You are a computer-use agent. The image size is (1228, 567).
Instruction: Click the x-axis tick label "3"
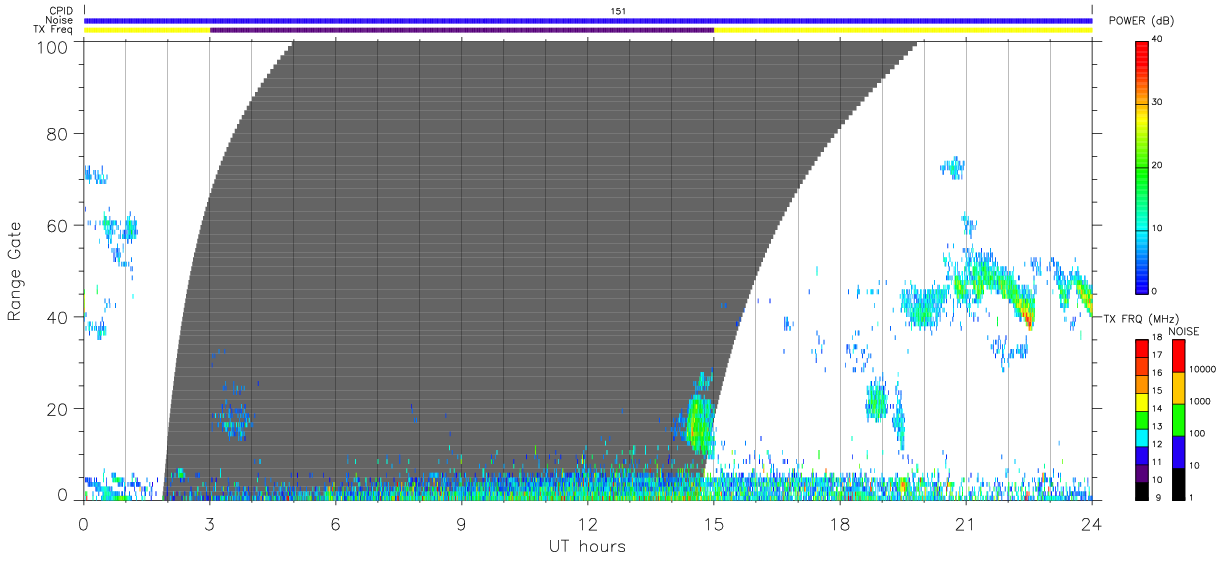click(x=209, y=523)
